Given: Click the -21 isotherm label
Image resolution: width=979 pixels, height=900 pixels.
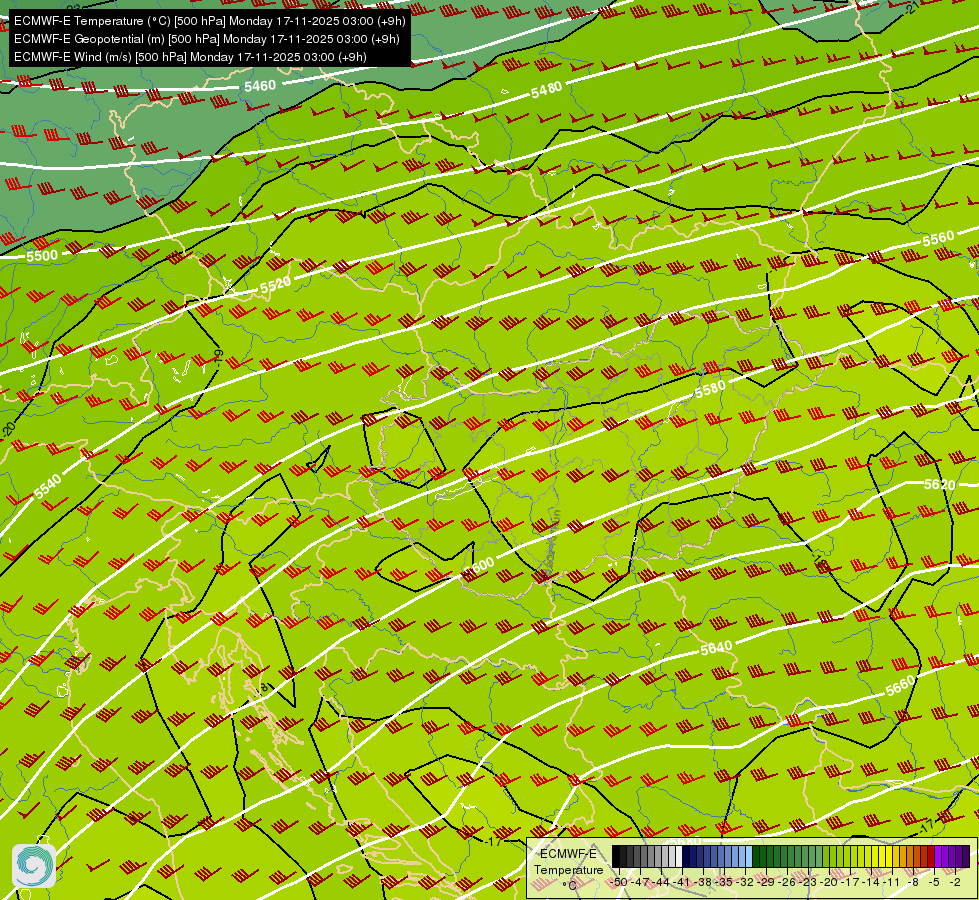Looking at the screenshot, I should point(912,7).
